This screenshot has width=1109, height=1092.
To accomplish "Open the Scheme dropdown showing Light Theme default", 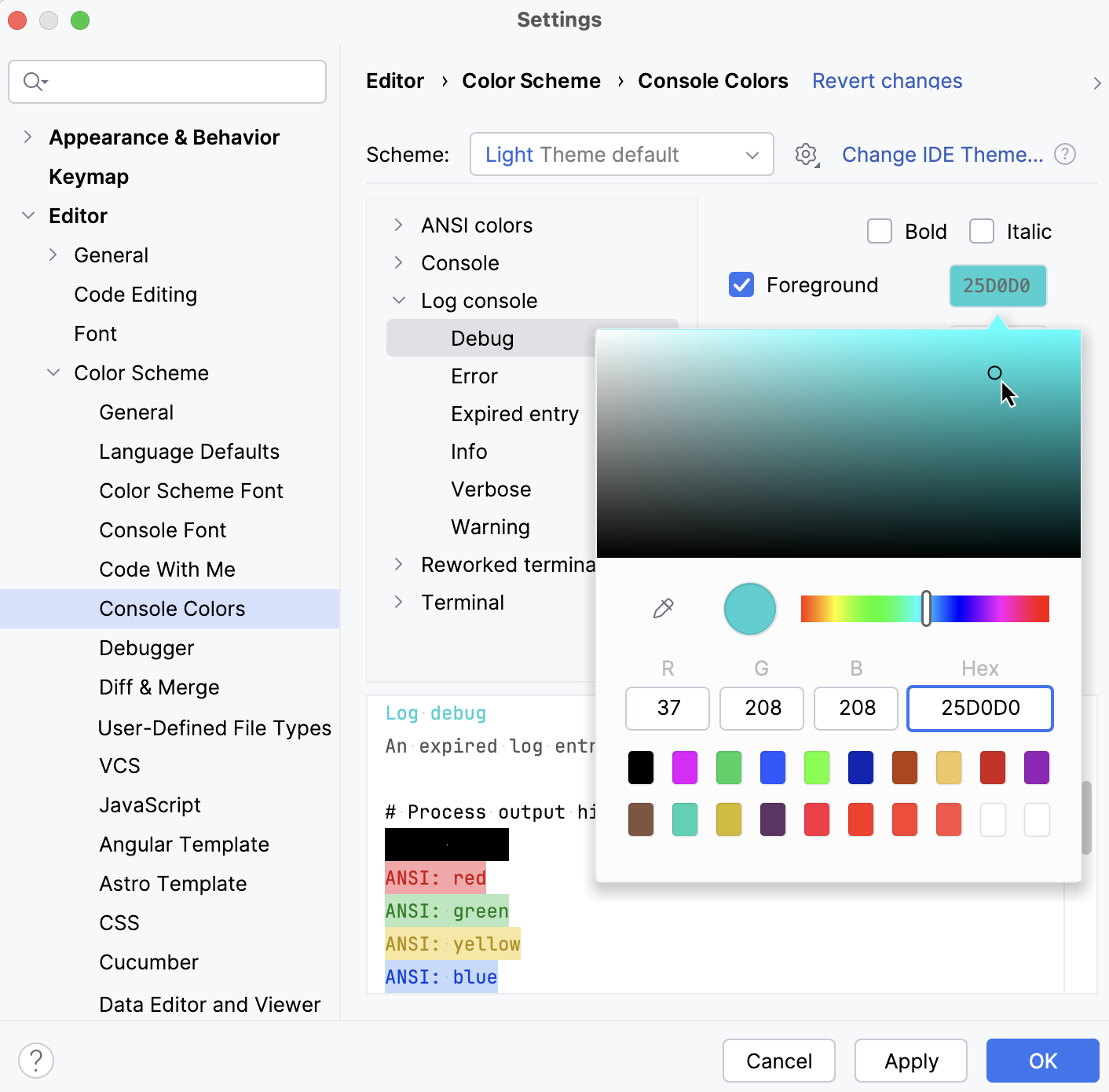I will (621, 154).
